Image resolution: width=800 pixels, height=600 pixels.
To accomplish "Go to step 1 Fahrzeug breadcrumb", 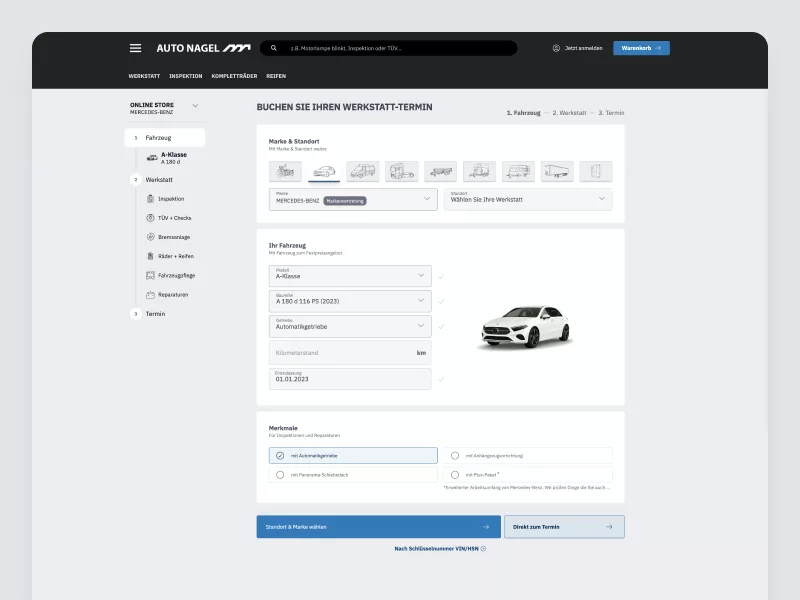I will coord(523,113).
